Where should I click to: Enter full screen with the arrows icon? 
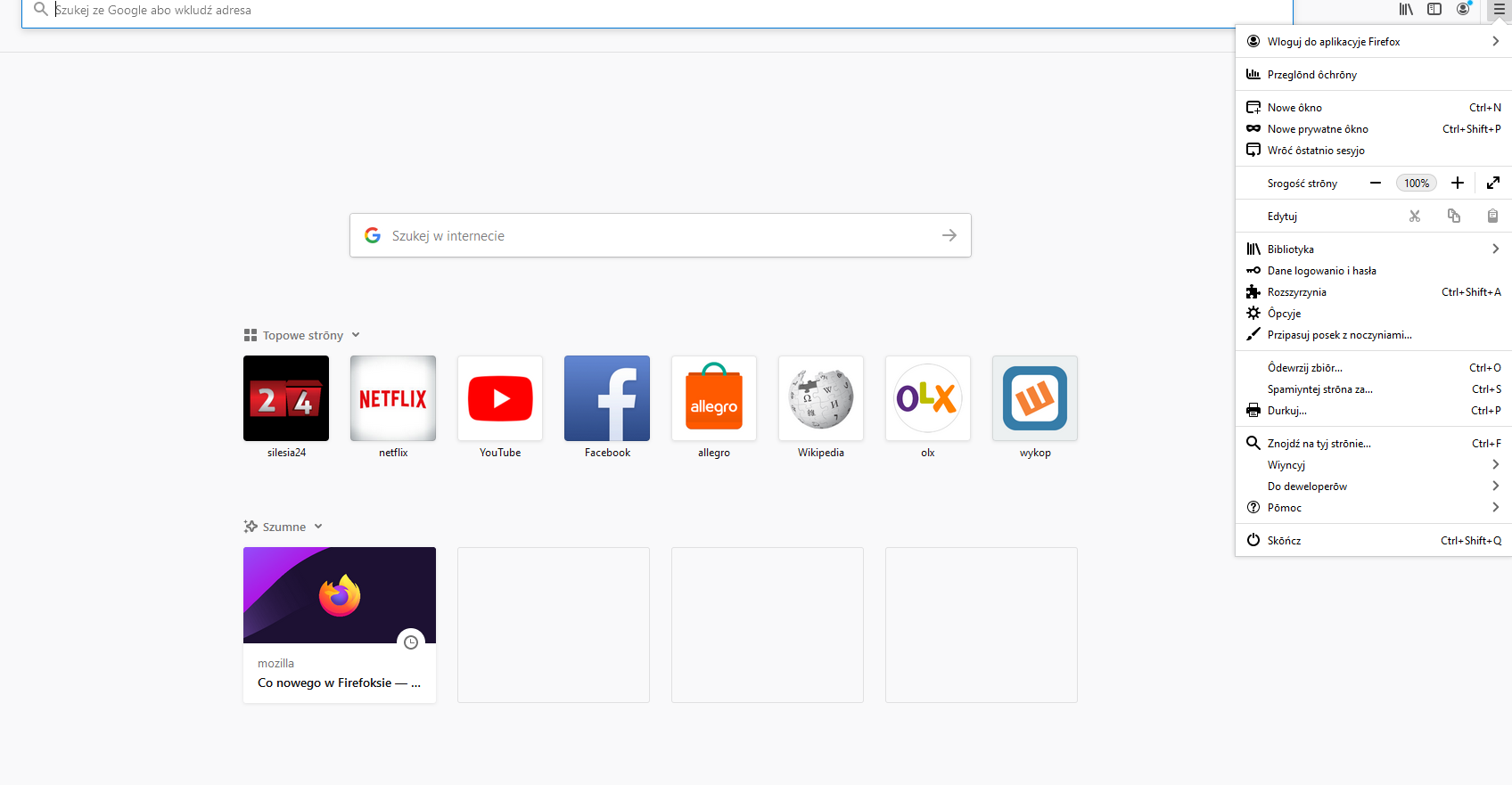click(x=1493, y=183)
